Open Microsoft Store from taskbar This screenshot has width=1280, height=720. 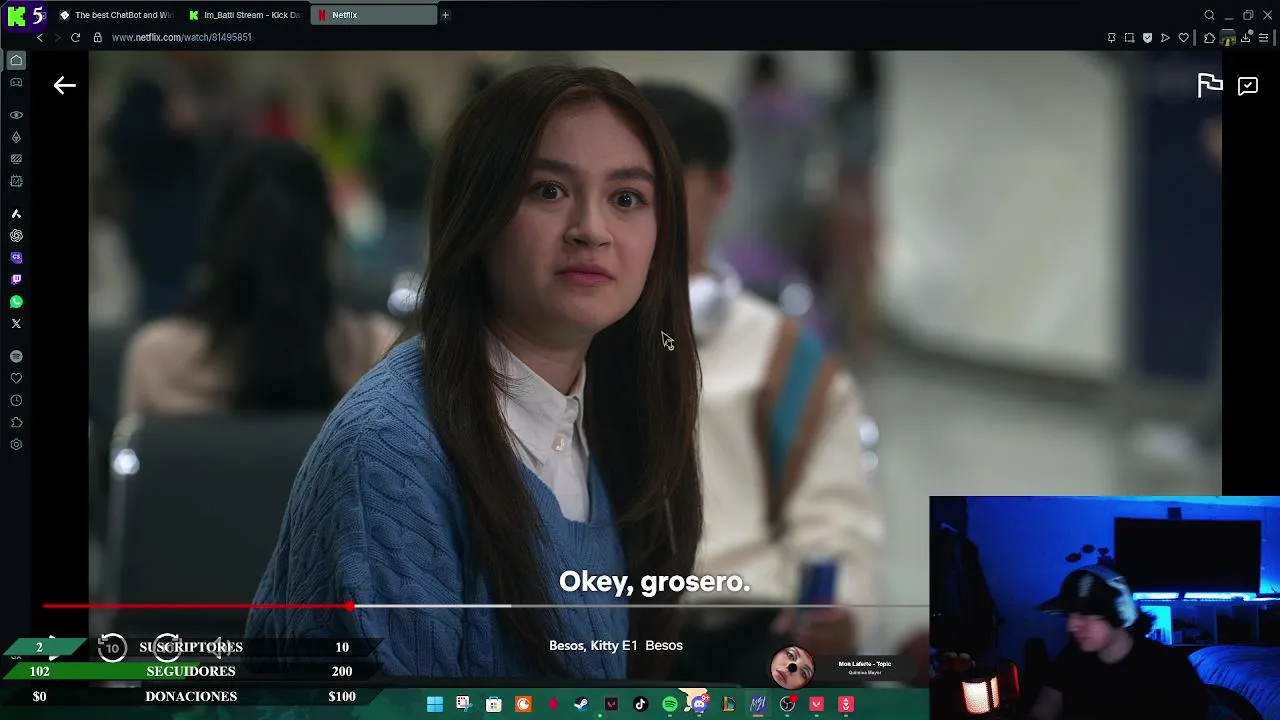point(493,704)
